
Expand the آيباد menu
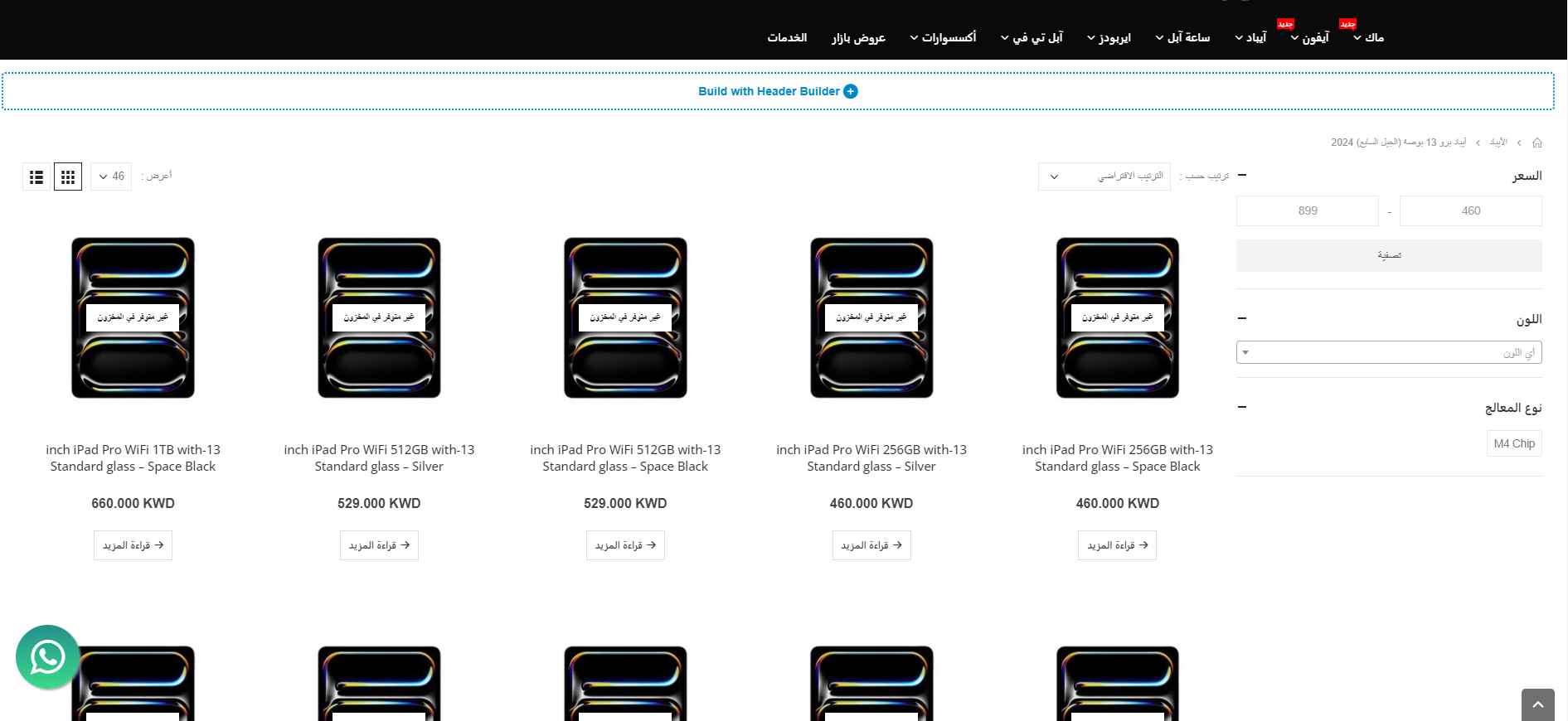(x=1250, y=37)
